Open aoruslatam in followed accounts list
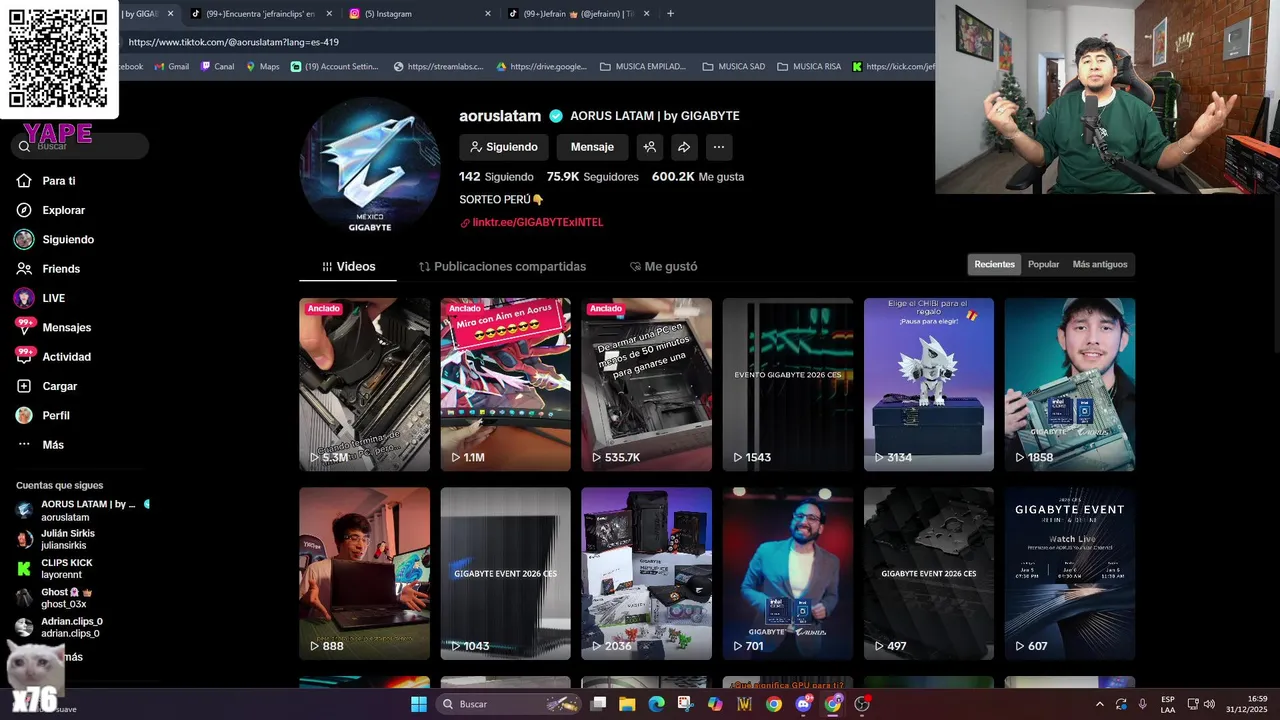 (82, 511)
